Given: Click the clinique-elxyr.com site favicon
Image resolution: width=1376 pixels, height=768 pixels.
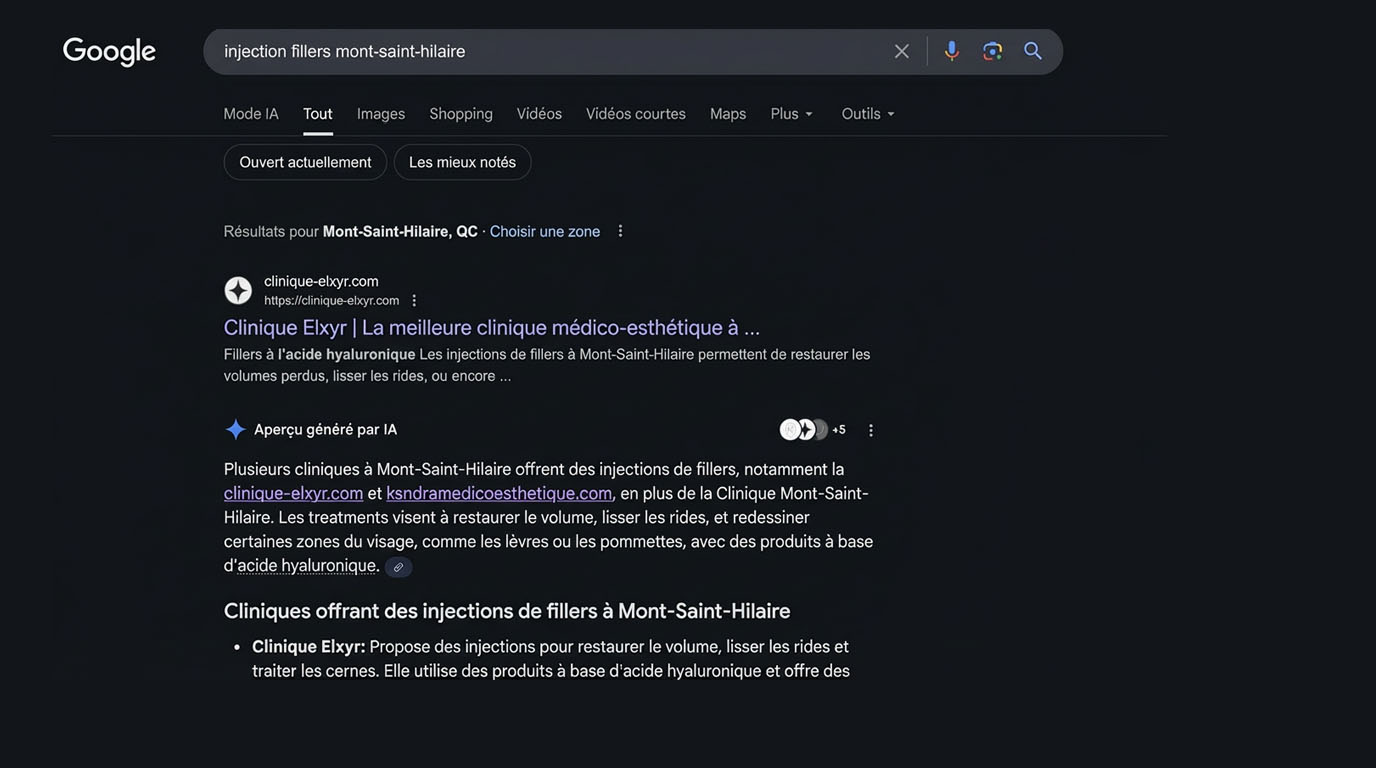Looking at the screenshot, I should pos(238,290).
